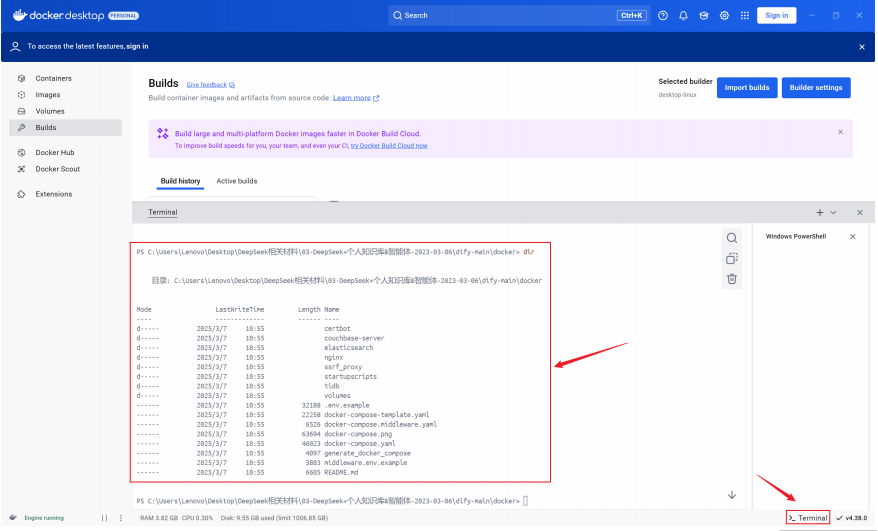Click sign in link in banner

(x=137, y=46)
